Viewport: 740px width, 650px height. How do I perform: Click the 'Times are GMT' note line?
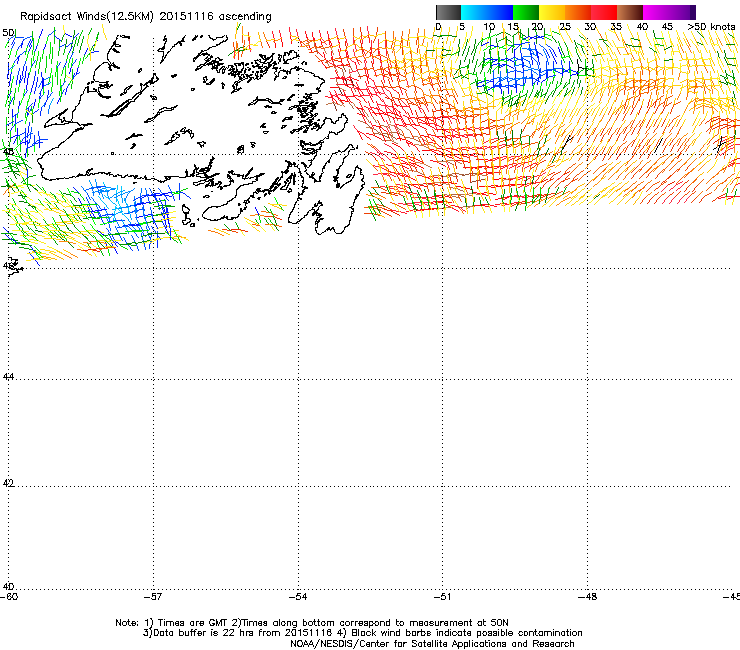312,623
